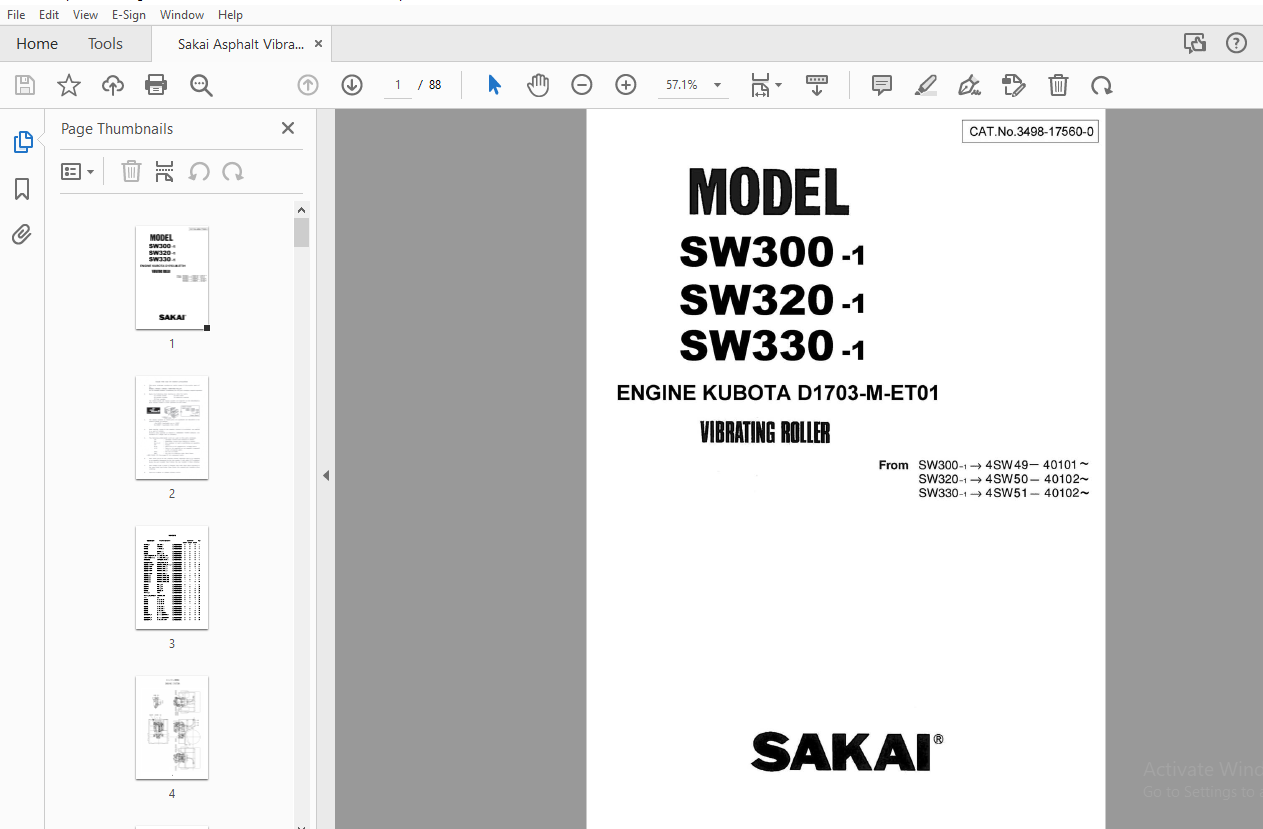This screenshot has width=1263, height=829.
Task: Open the E-Sign menu
Action: pyautogui.click(x=129, y=15)
